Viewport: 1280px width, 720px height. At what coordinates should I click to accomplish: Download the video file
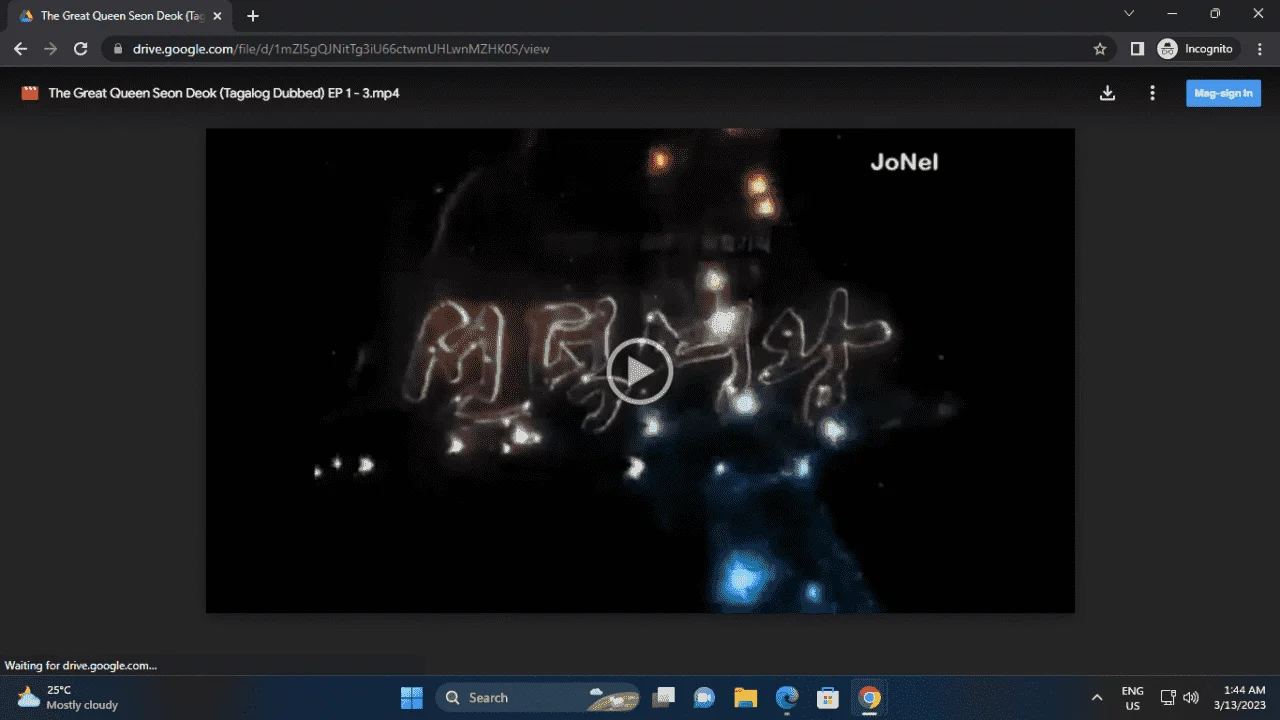coord(1107,93)
